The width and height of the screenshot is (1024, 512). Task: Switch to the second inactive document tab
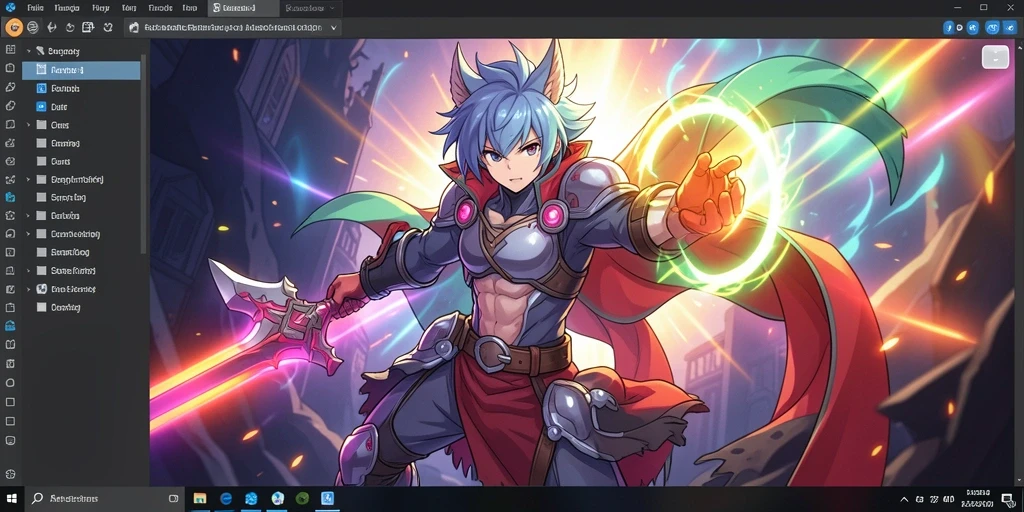point(311,8)
